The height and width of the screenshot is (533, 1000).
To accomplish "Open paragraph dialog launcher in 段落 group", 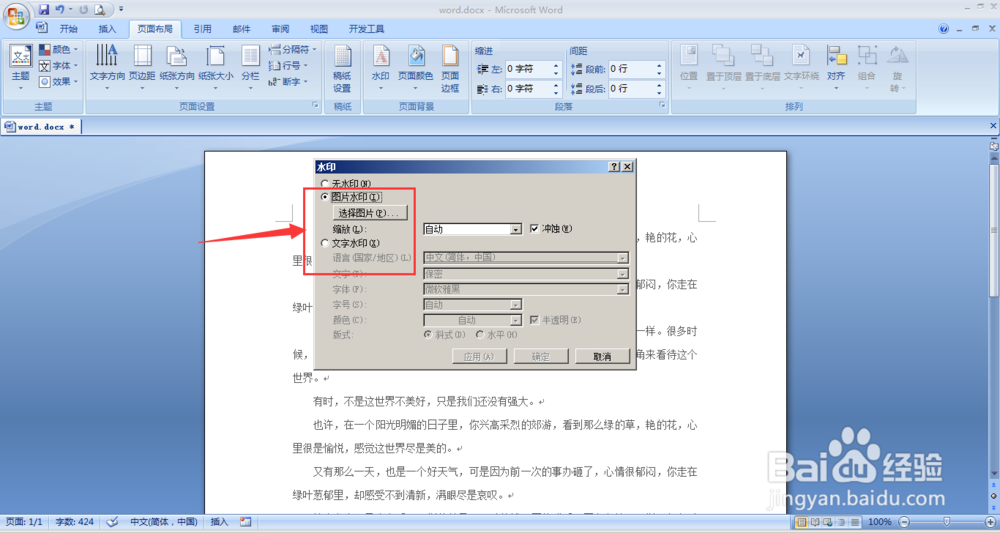I will pos(662,105).
